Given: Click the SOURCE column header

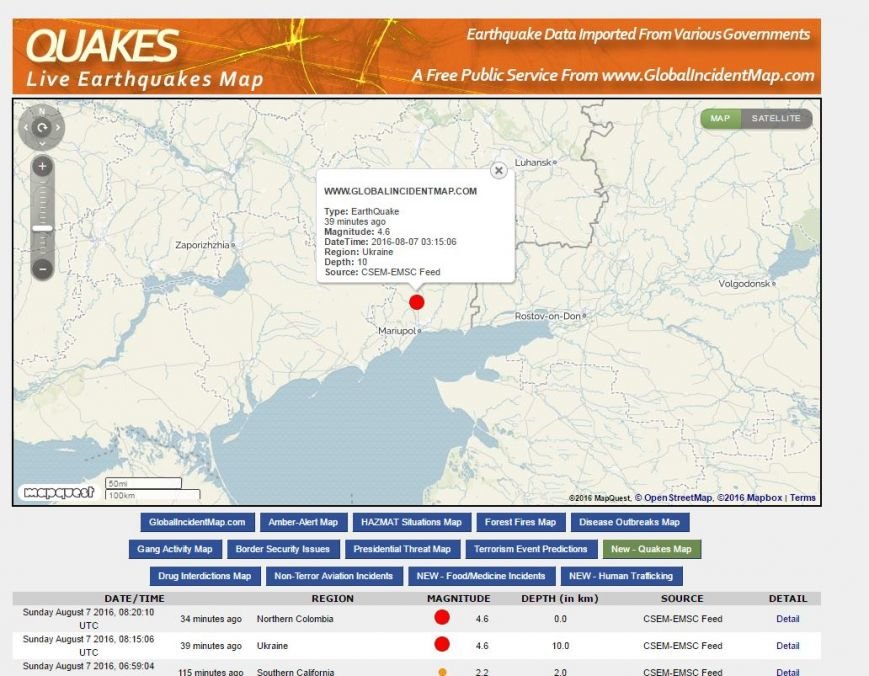Looking at the screenshot, I should click(682, 598).
